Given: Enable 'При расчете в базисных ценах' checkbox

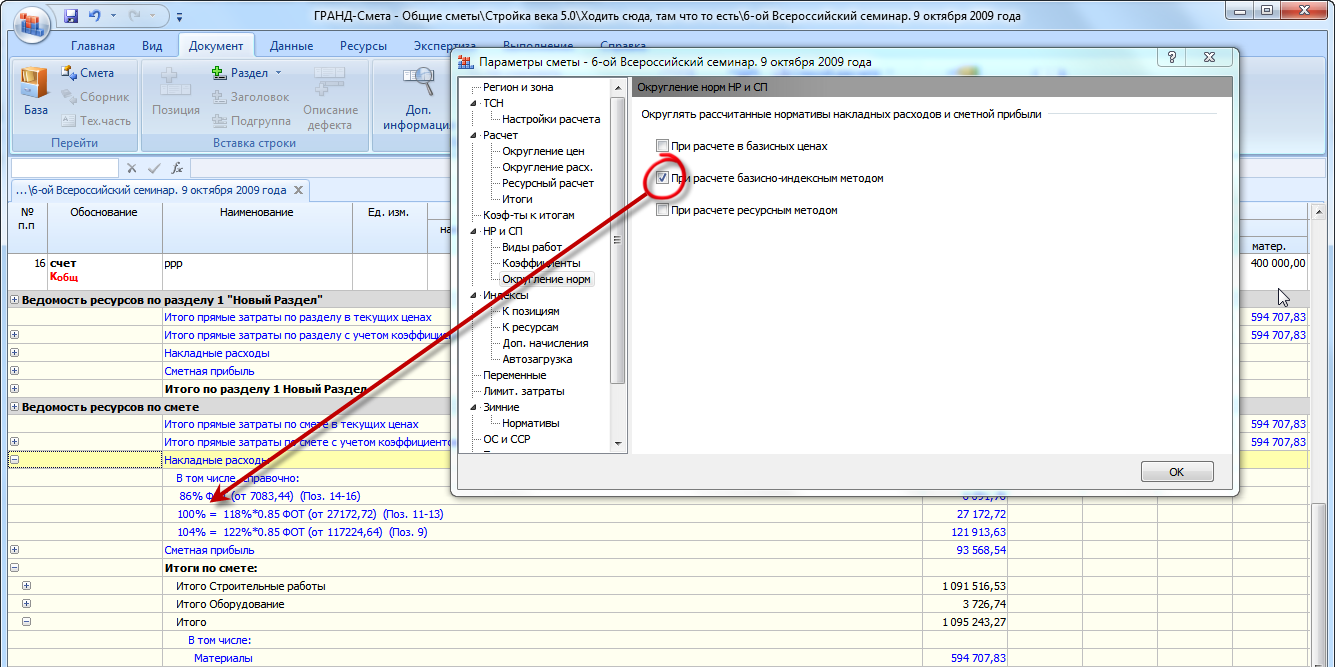Looking at the screenshot, I should (662, 146).
